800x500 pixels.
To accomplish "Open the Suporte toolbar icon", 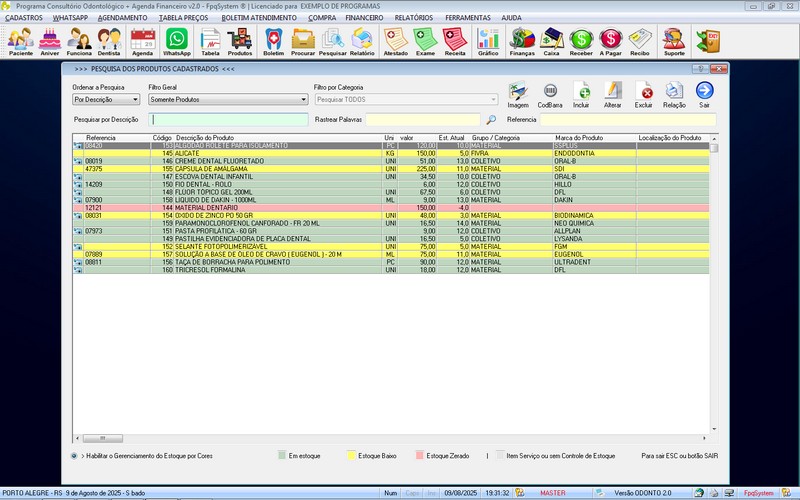I will pyautogui.click(x=674, y=40).
